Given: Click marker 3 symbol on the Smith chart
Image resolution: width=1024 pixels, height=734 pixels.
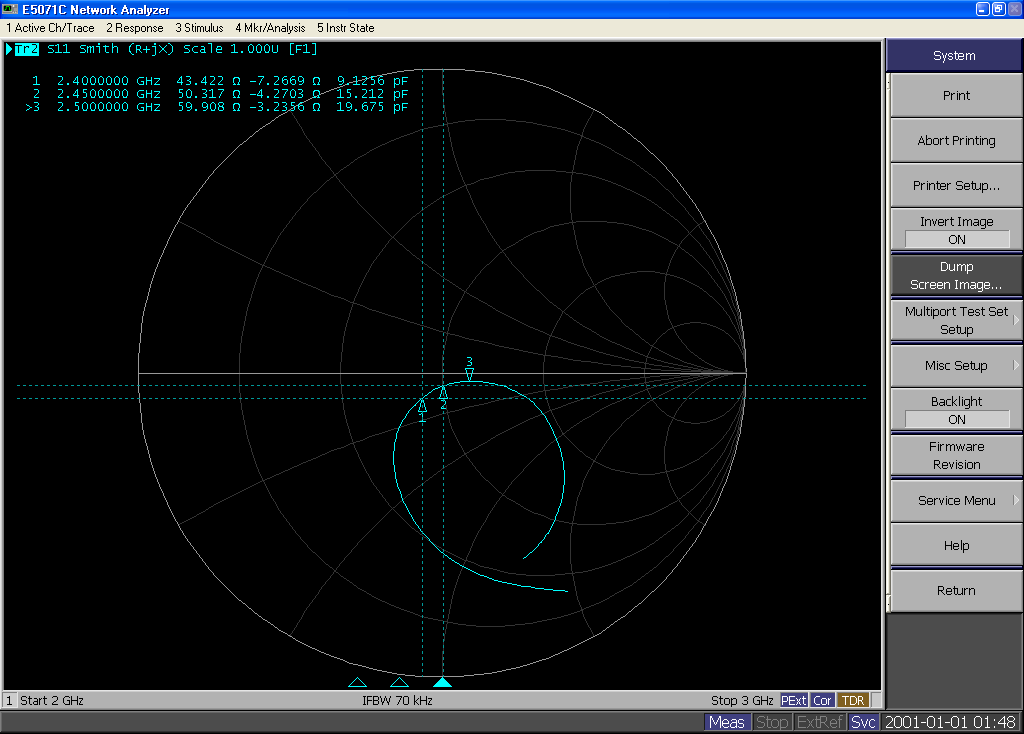Looking at the screenshot, I should 469,371.
